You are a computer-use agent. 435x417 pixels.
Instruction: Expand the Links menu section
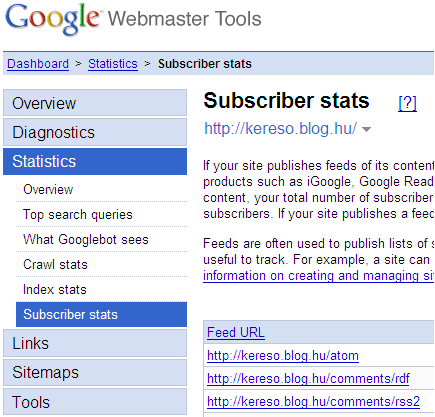point(95,343)
